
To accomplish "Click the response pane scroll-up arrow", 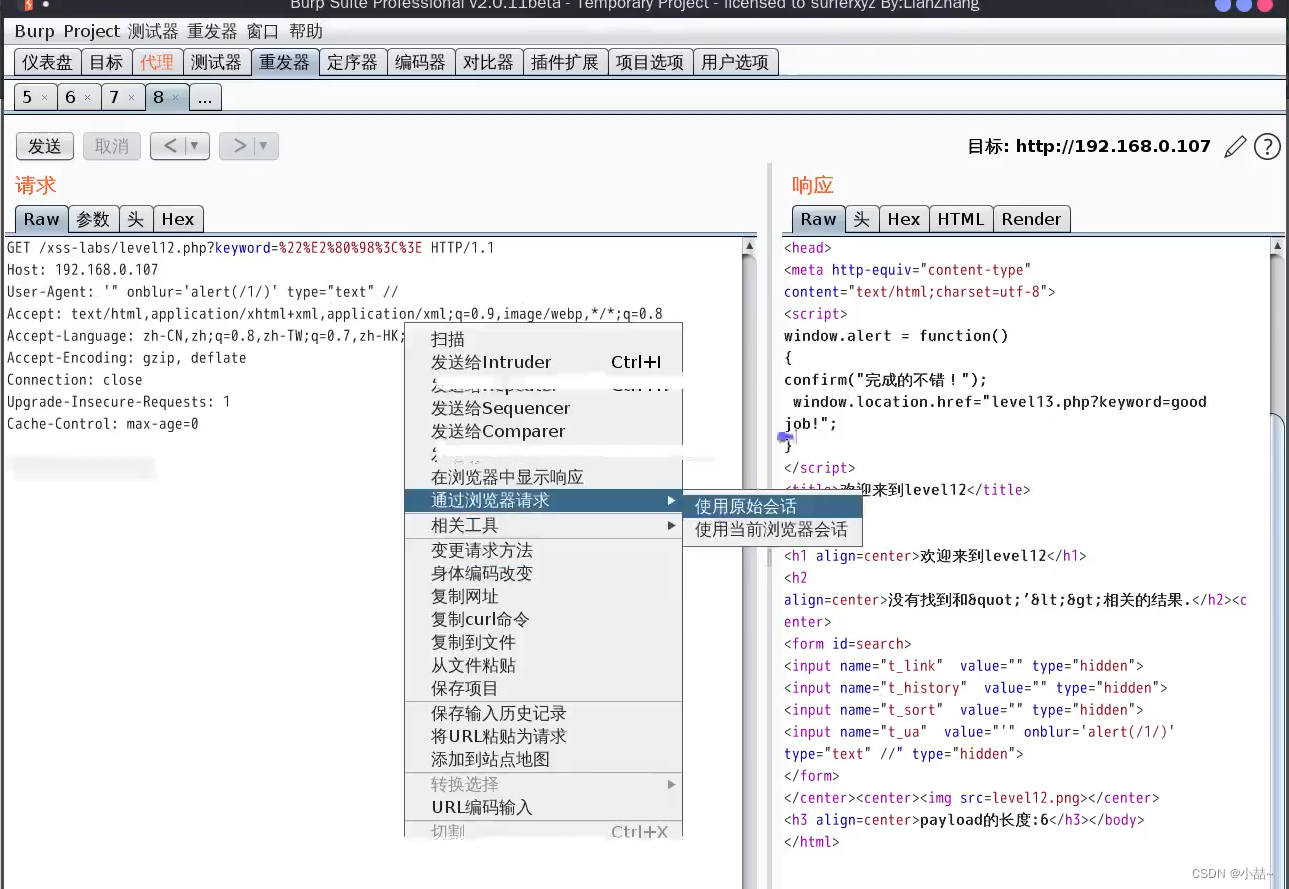I will [1275, 246].
